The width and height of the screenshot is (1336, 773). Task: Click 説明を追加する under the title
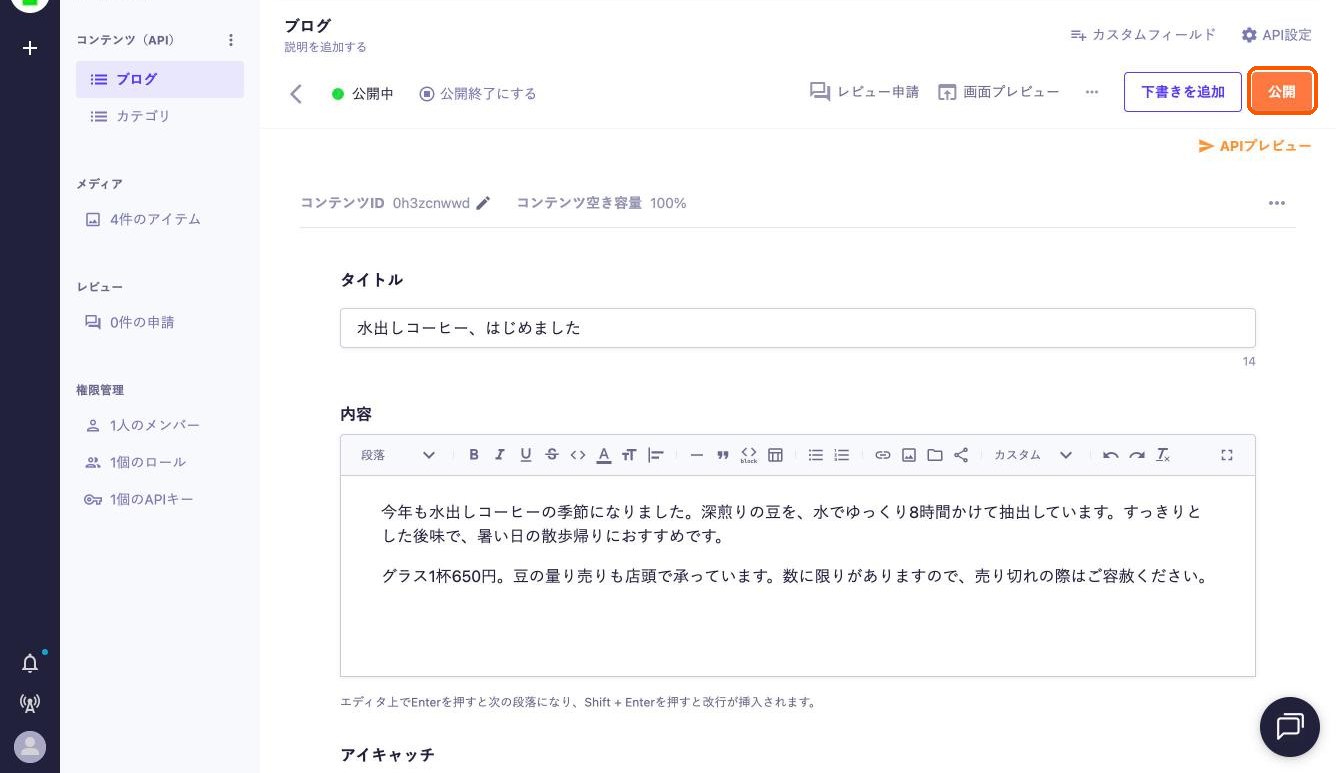pyautogui.click(x=325, y=47)
